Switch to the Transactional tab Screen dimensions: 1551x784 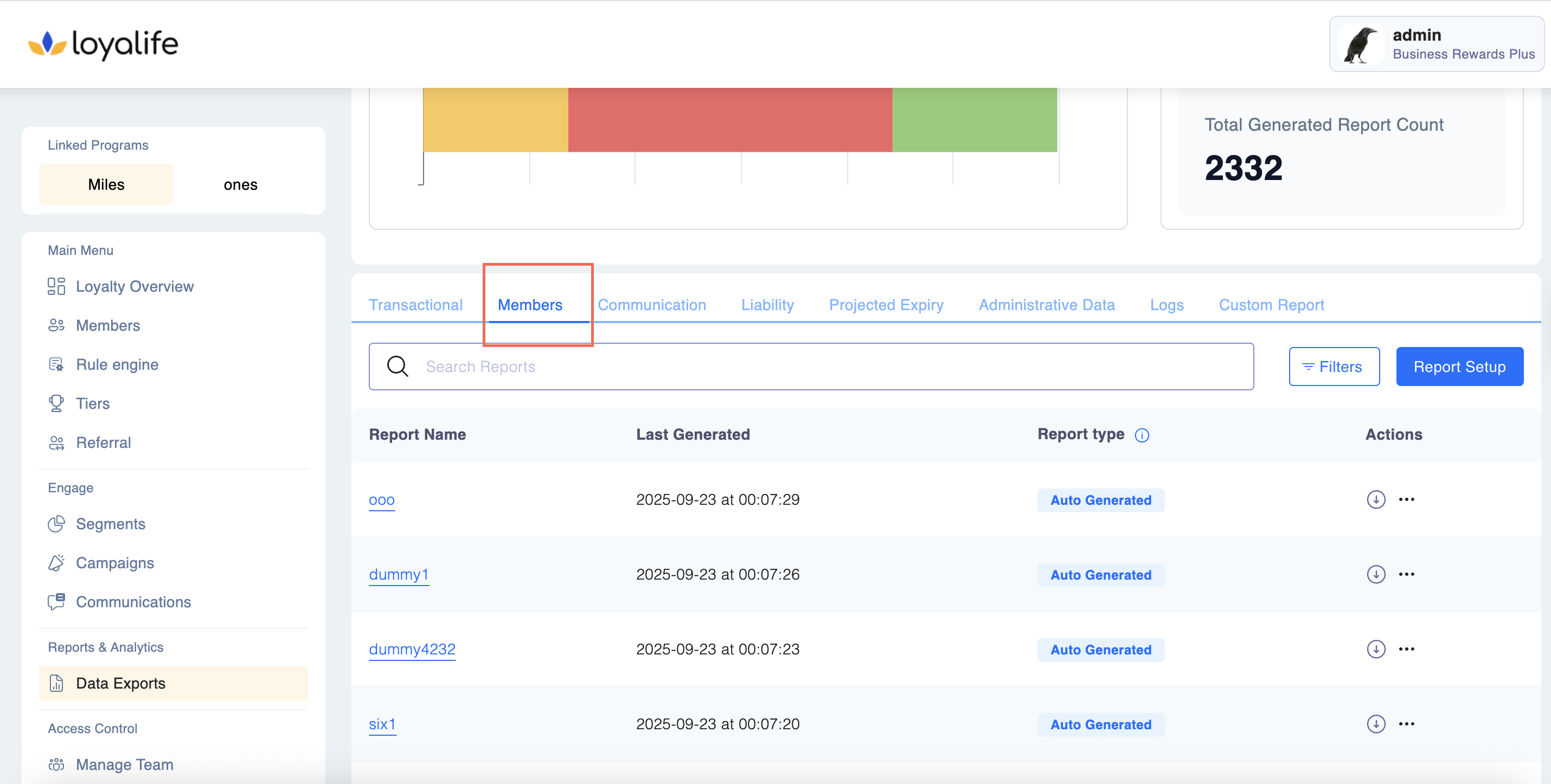point(415,305)
